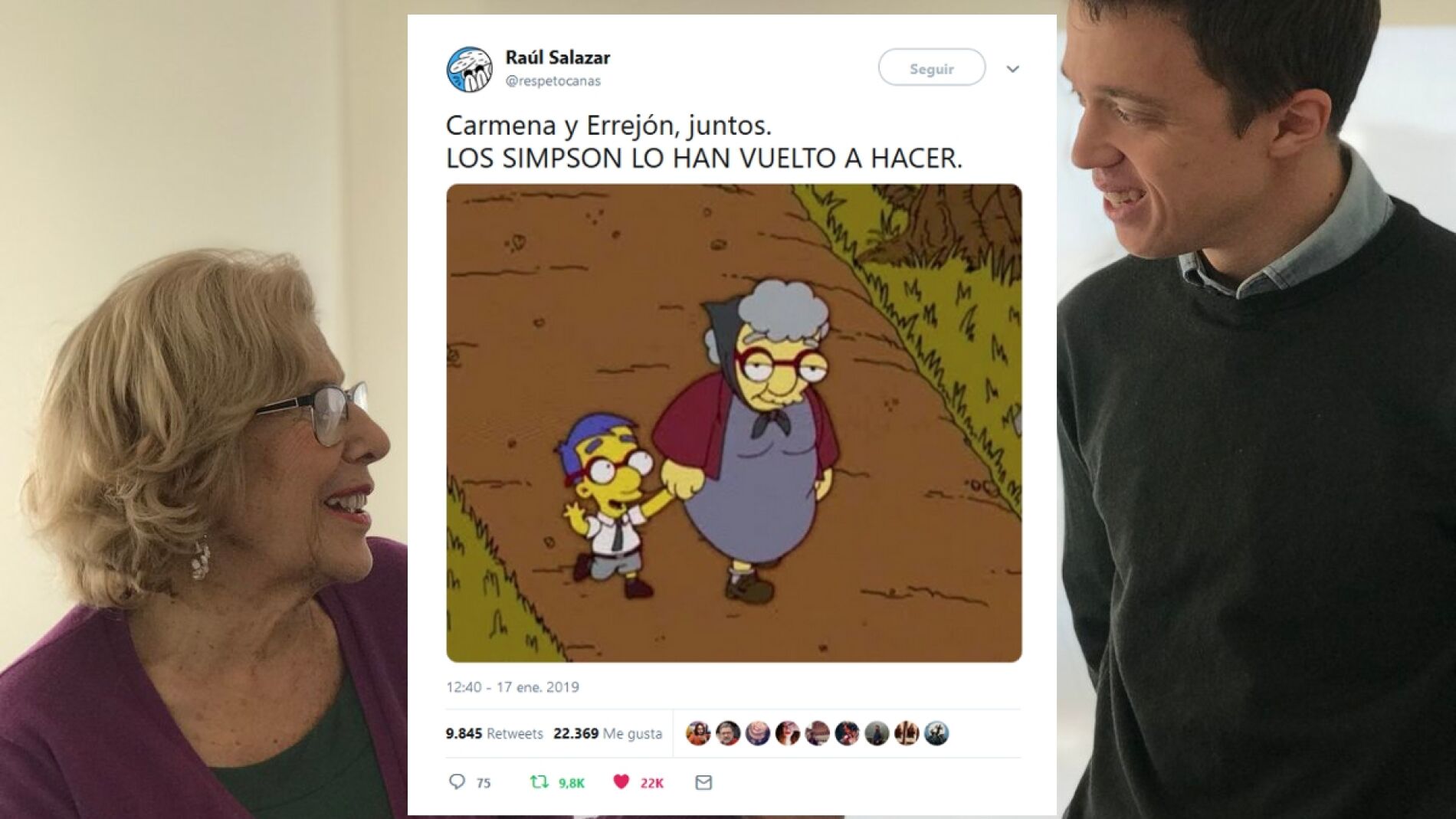Click the 75 replies count
This screenshot has height=819, width=1456.
click(483, 783)
